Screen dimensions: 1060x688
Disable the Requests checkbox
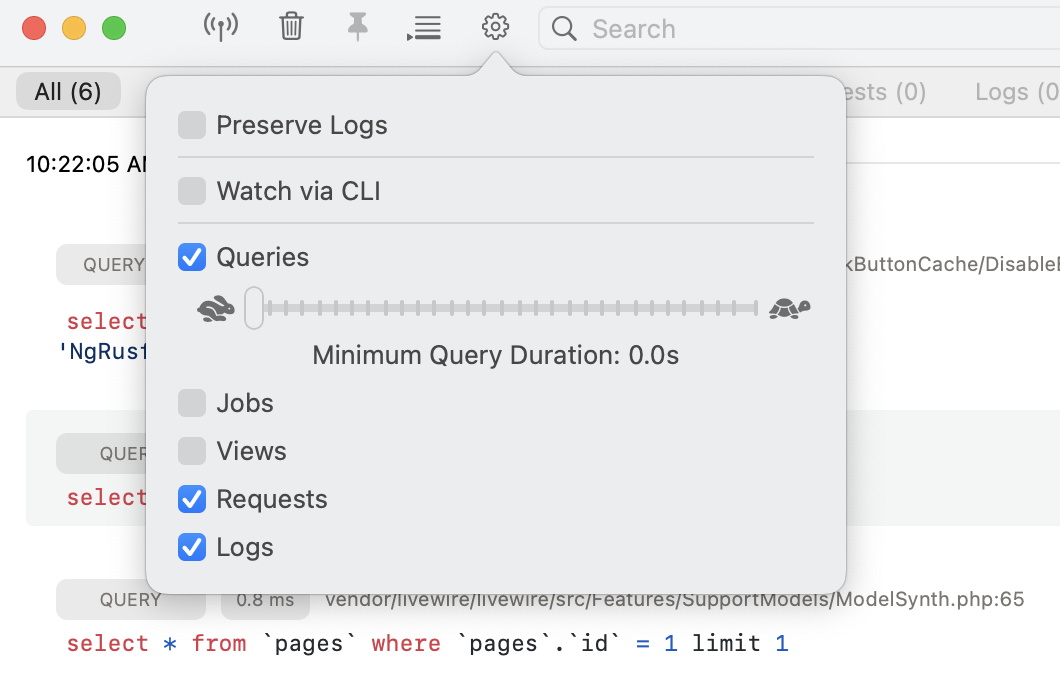(x=192, y=499)
